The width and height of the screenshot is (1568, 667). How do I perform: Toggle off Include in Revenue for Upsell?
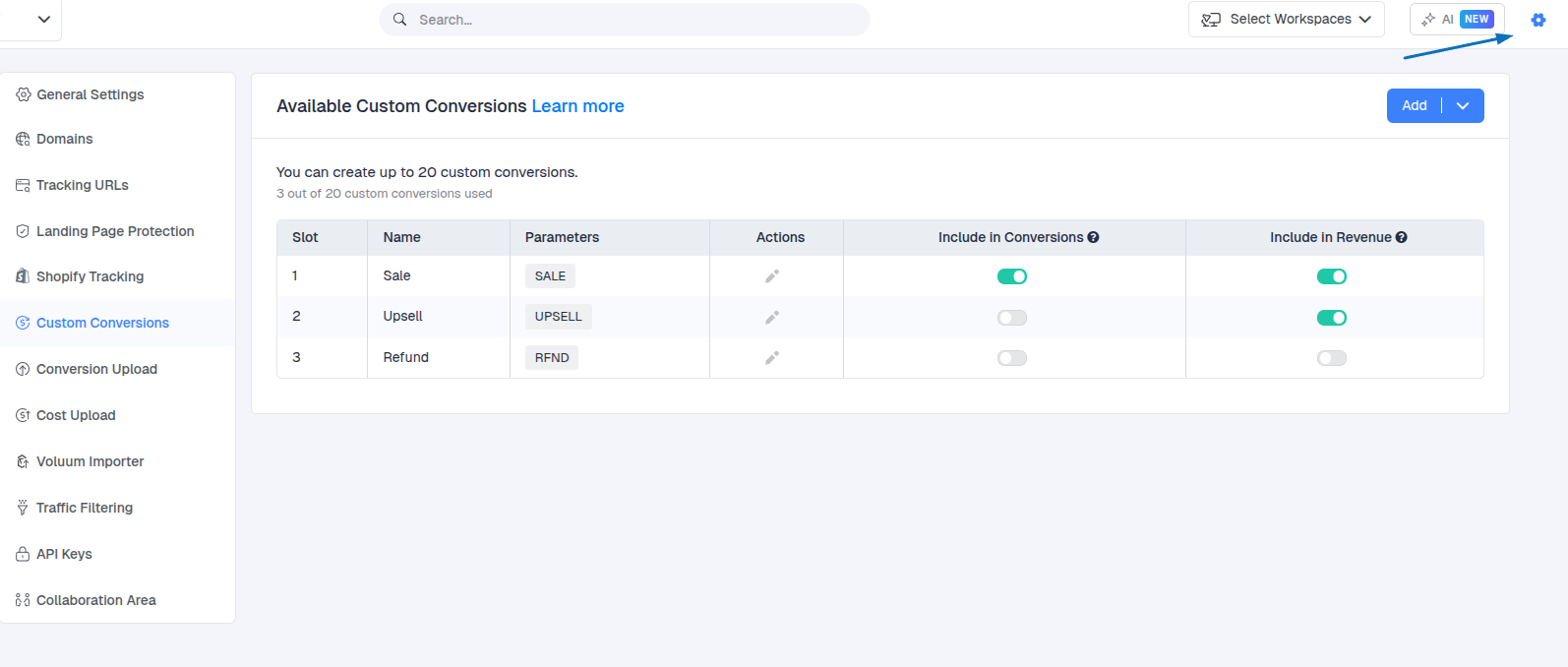(x=1331, y=318)
